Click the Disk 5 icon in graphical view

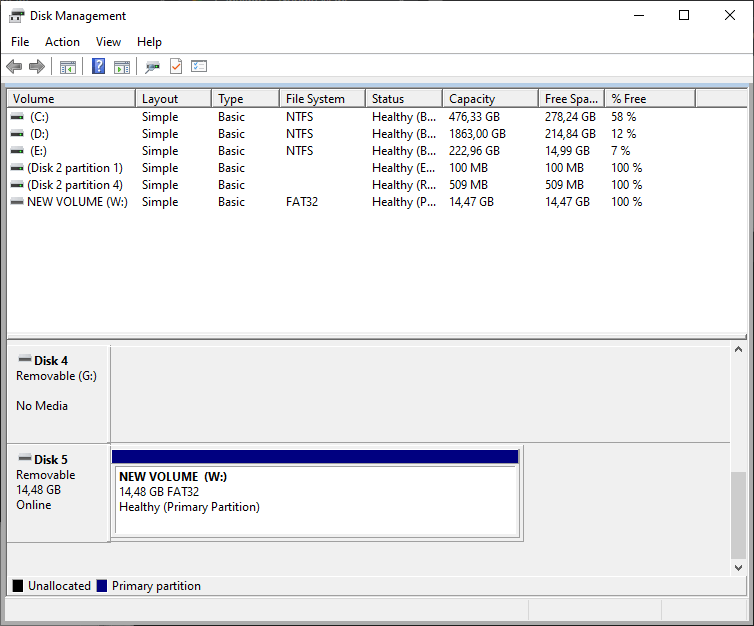point(25,458)
